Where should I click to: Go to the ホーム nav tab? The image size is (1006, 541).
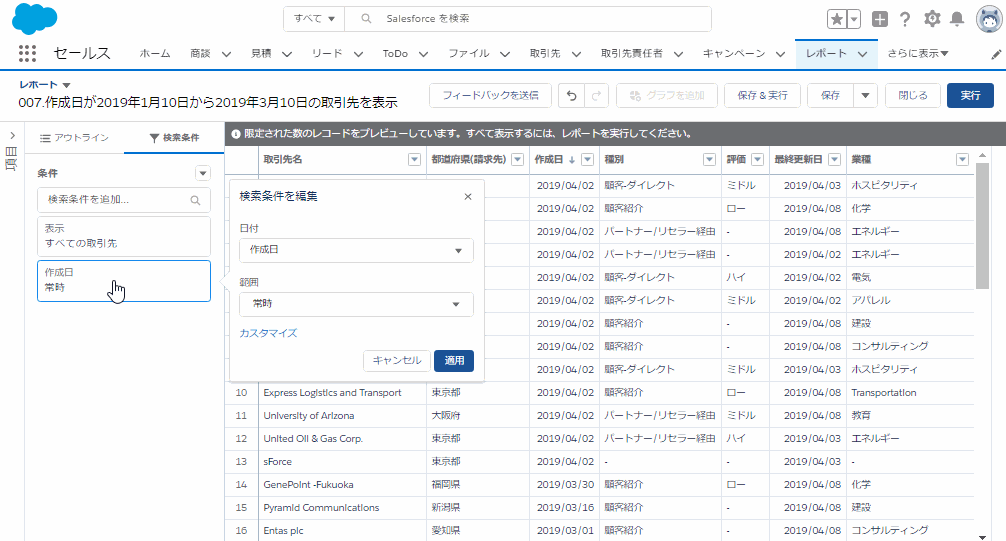pyautogui.click(x=155, y=54)
